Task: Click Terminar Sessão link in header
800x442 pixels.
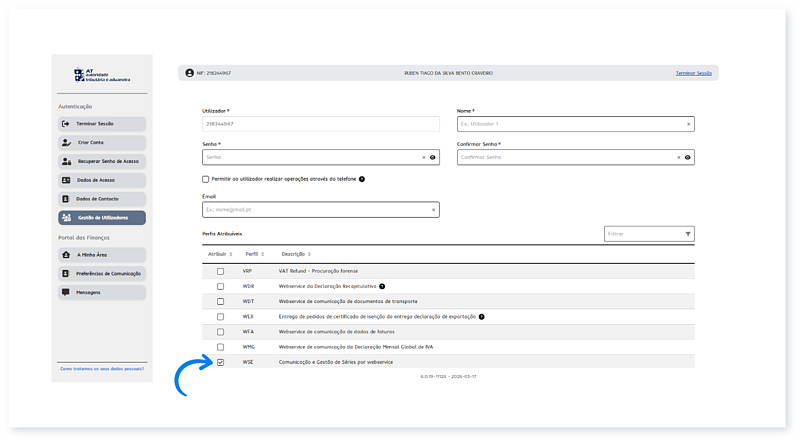Action: point(696,73)
